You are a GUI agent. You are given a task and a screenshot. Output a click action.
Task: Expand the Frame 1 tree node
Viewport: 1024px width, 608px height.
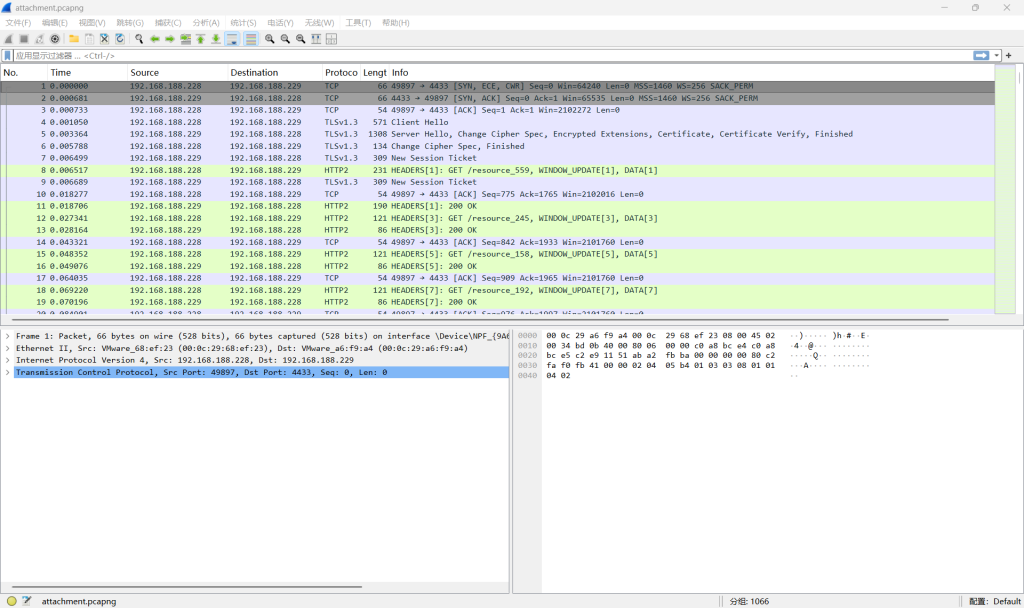click(8, 336)
